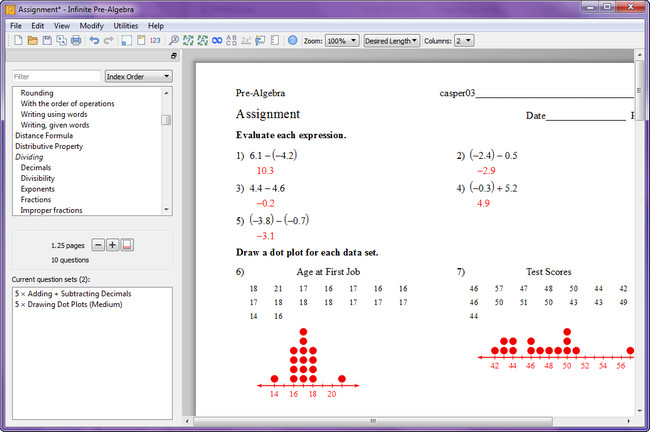The height and width of the screenshot is (432, 650).
Task: Undo the last action
Action: 94,40
